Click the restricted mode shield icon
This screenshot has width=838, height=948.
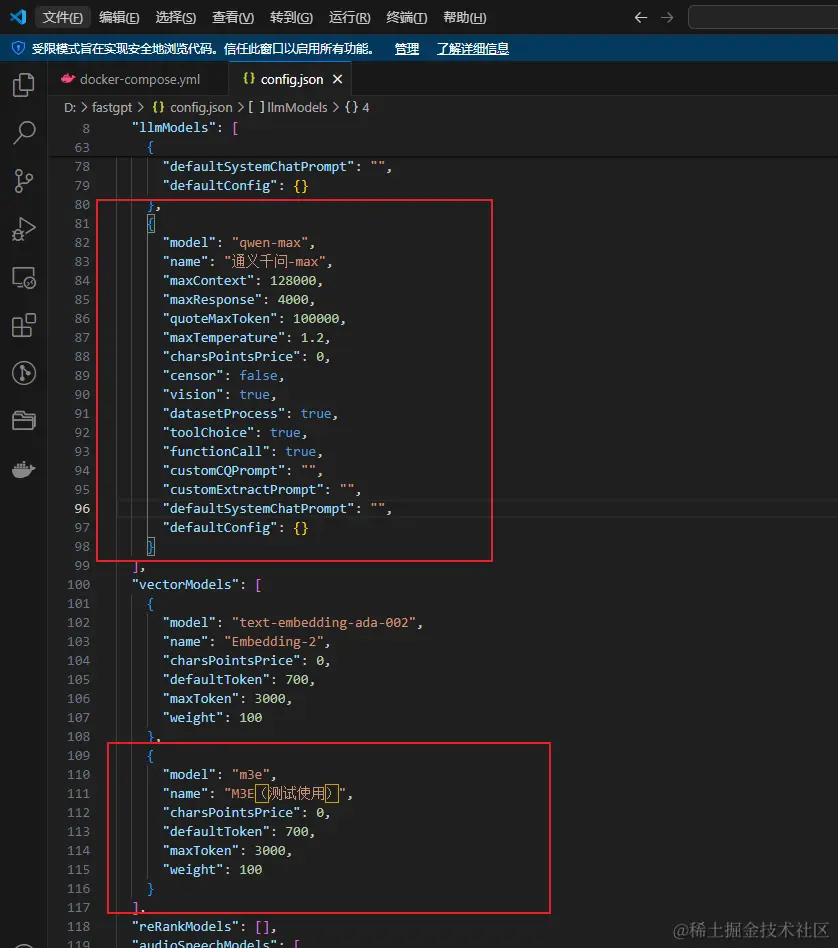(18, 48)
